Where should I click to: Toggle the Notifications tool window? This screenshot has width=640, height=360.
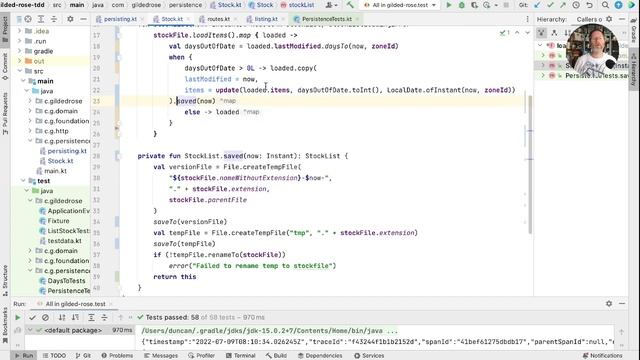point(602,356)
